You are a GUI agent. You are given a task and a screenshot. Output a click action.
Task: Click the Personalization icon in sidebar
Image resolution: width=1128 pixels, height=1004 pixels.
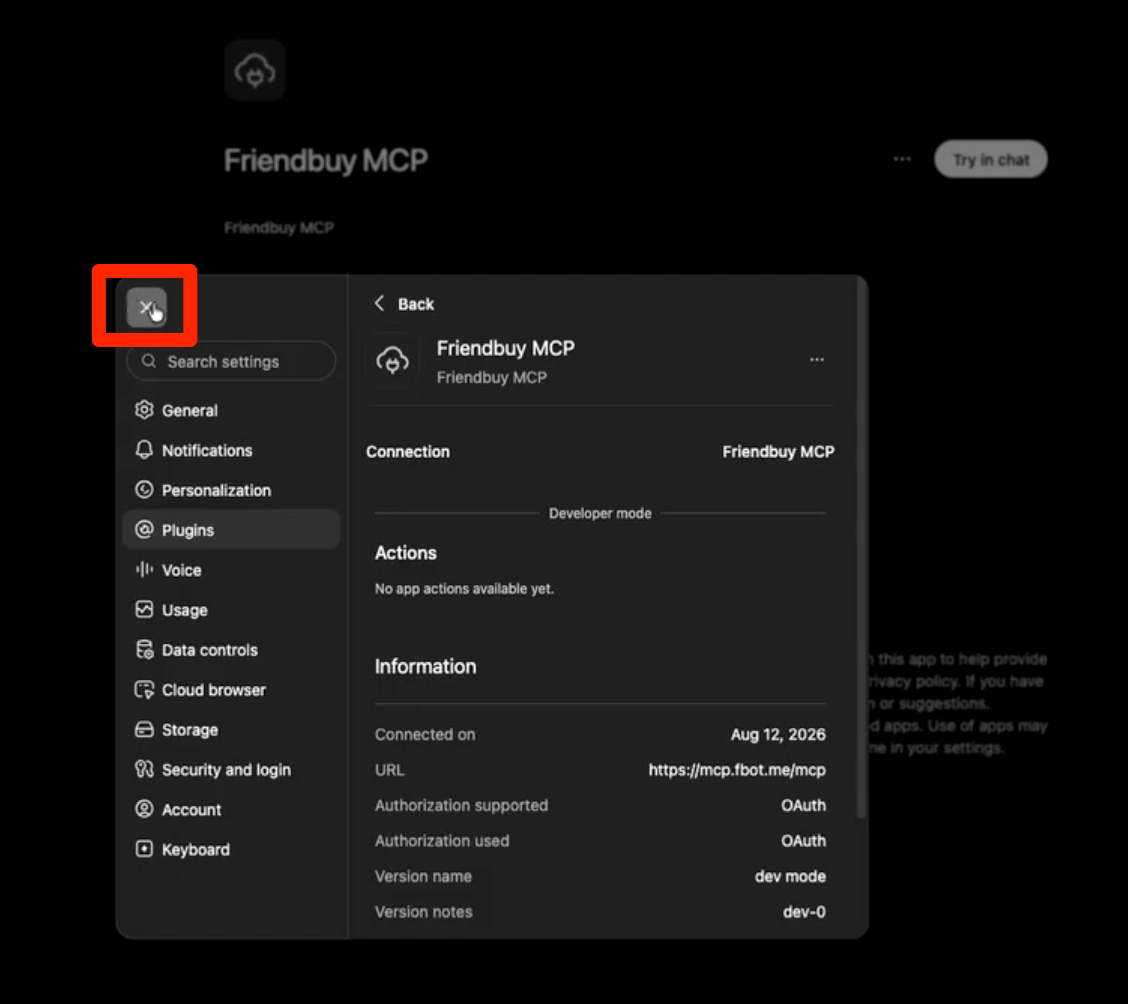[x=144, y=490]
